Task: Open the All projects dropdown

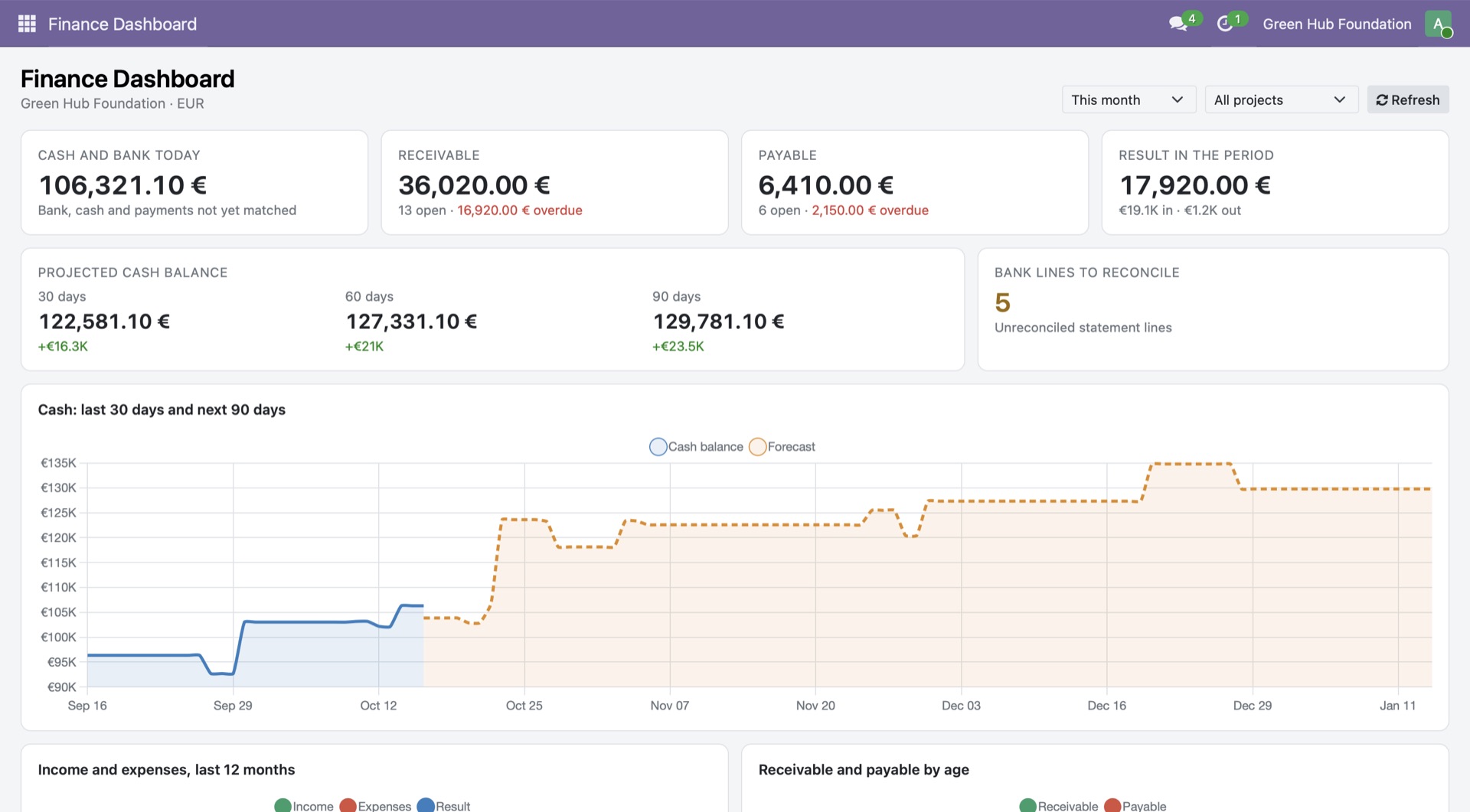Action: click(x=1281, y=99)
